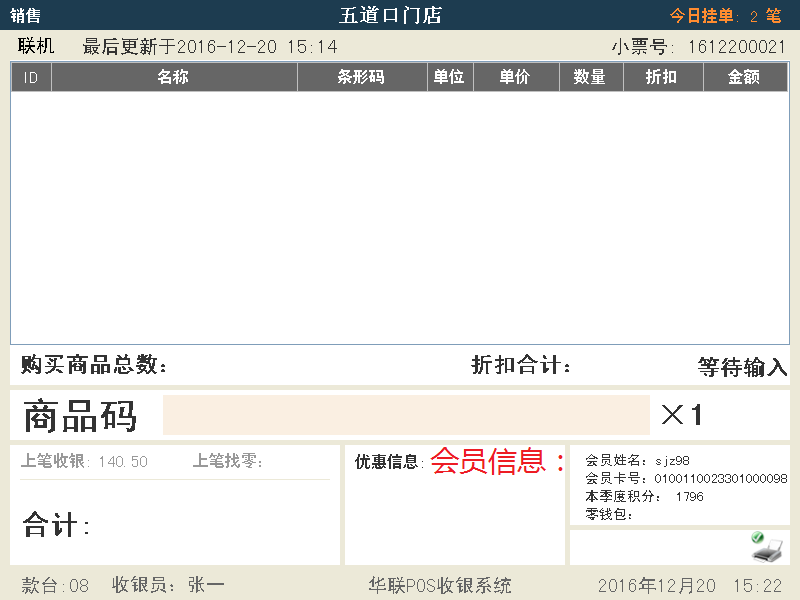Screen dimensions: 800x600
Task: Click the ID column header
Action: (31, 77)
